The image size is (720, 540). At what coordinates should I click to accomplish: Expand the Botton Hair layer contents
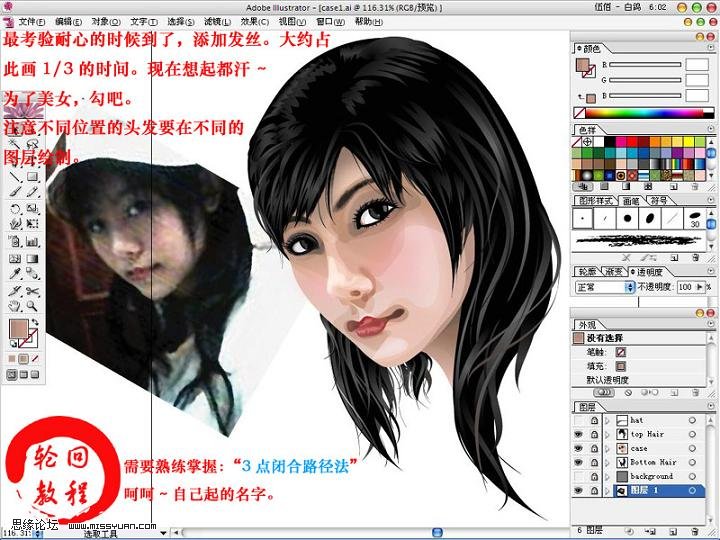(x=608, y=462)
